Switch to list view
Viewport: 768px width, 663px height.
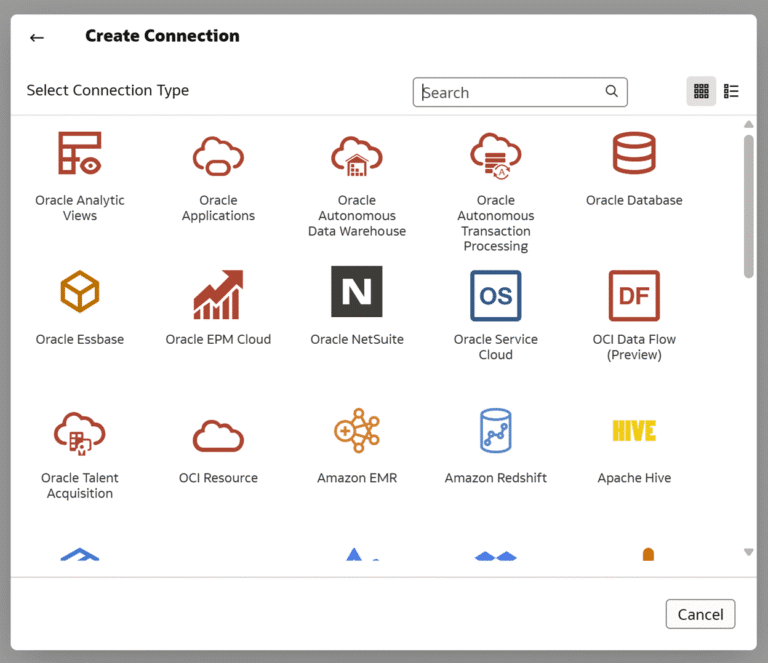click(x=731, y=91)
